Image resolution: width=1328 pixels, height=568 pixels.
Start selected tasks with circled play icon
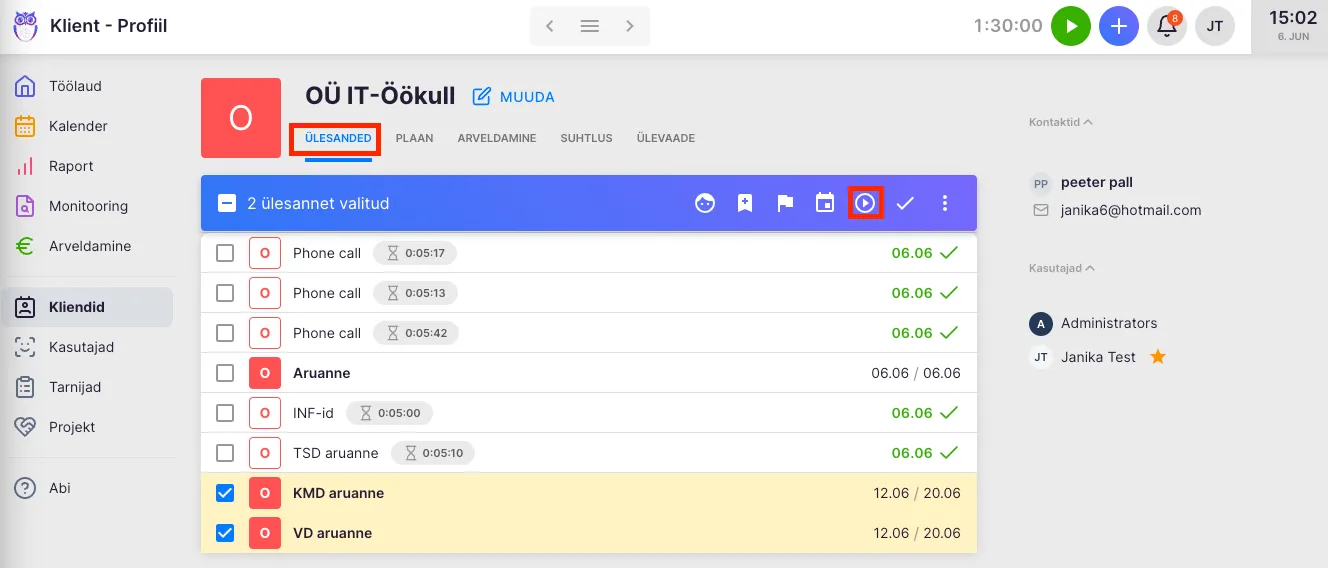(865, 203)
